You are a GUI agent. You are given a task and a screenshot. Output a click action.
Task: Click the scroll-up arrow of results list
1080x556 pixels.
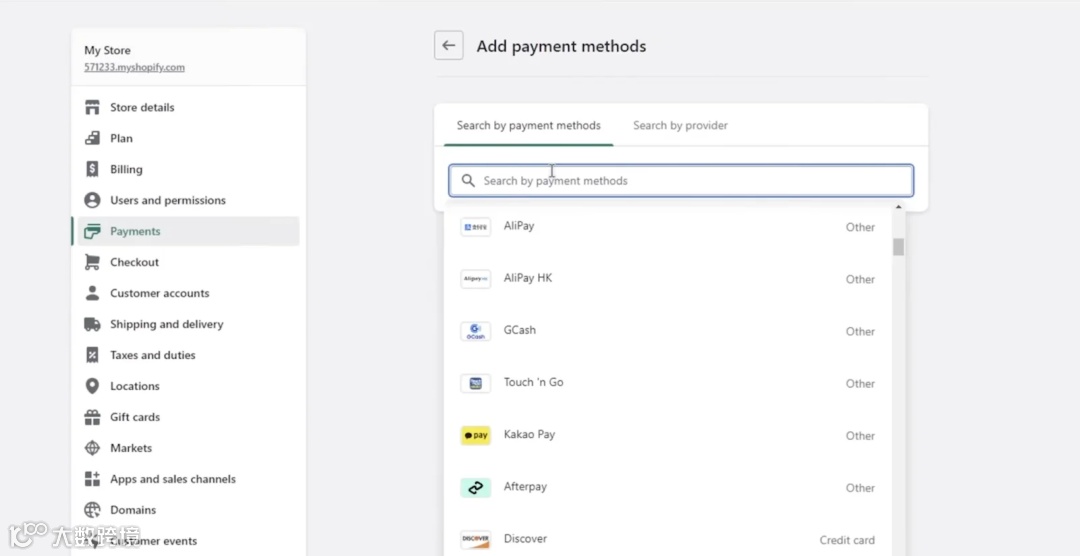pyautogui.click(x=898, y=207)
